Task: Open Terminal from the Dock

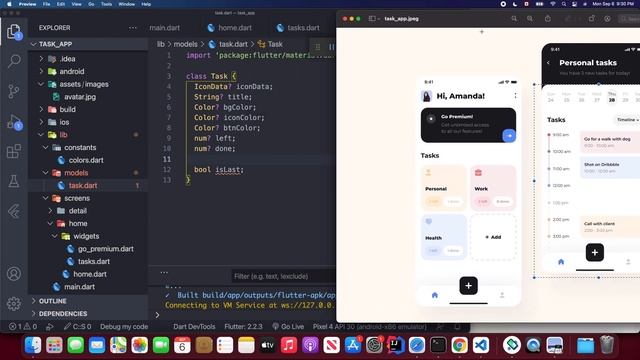Action: [x=438, y=345]
